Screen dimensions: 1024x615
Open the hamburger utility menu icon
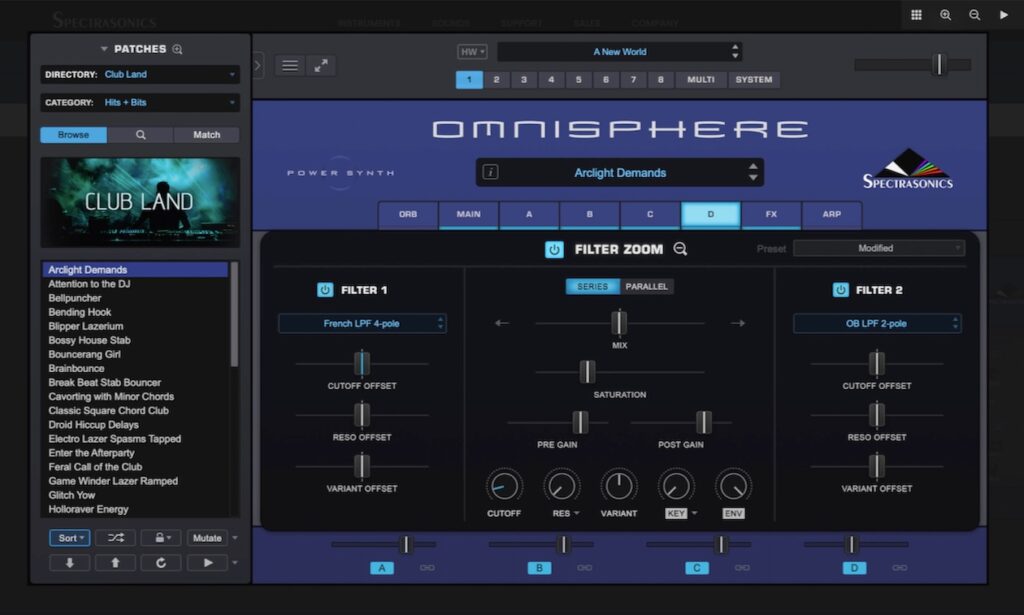click(290, 65)
